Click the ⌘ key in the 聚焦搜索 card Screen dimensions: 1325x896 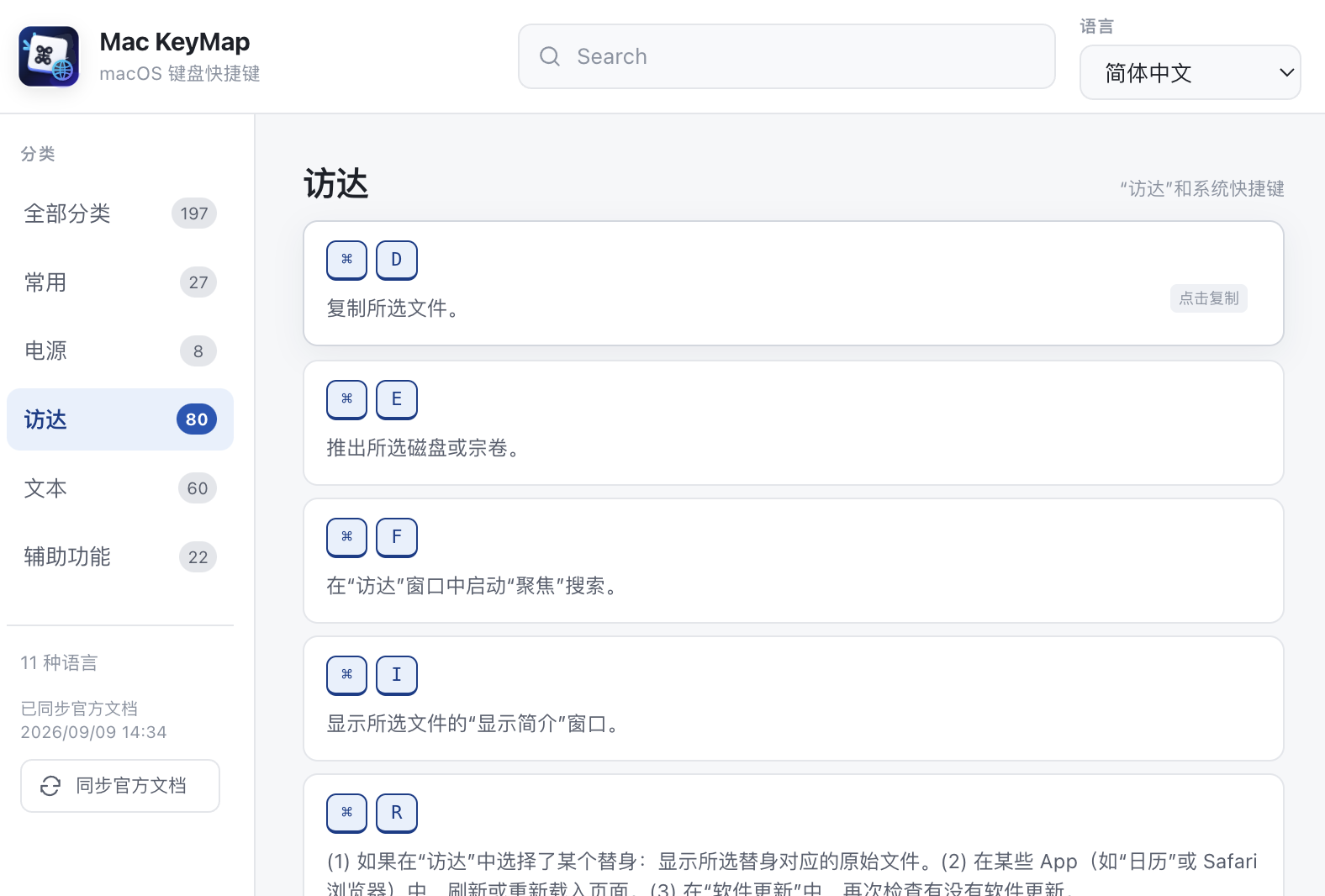(347, 537)
